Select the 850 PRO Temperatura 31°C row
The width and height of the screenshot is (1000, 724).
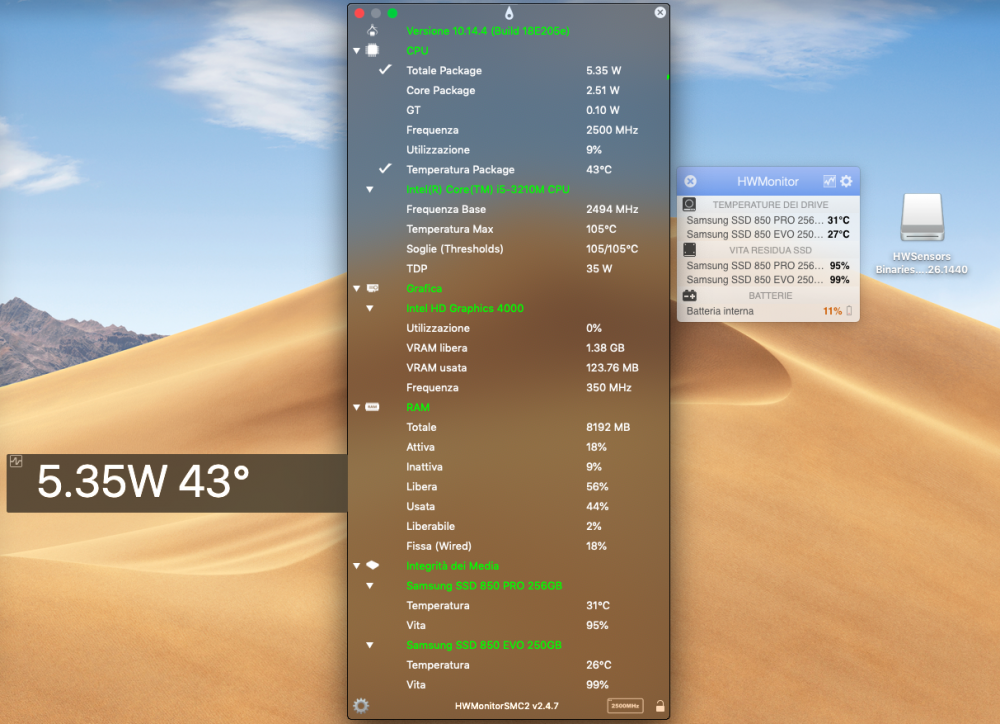tap(508, 605)
